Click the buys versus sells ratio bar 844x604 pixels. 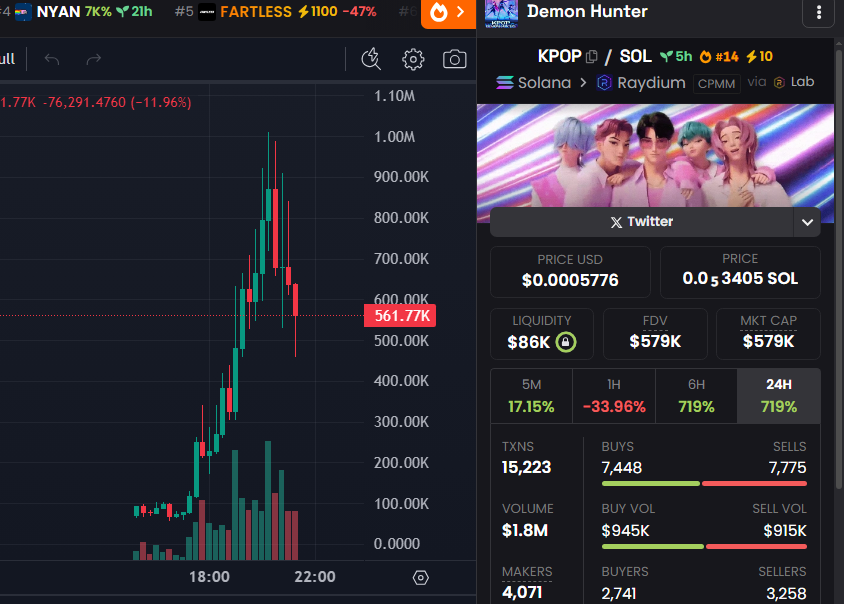click(x=704, y=484)
